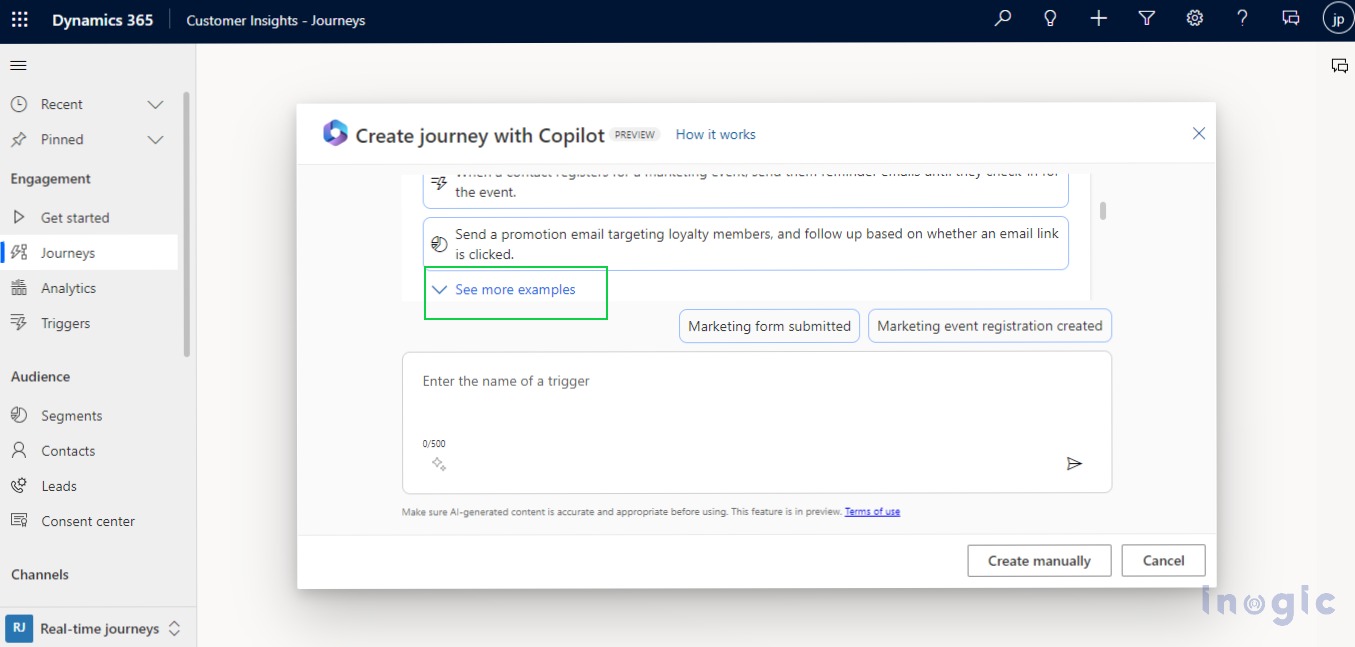This screenshot has width=1355, height=647.
Task: Click the 0/500 character counter
Action: [434, 444]
